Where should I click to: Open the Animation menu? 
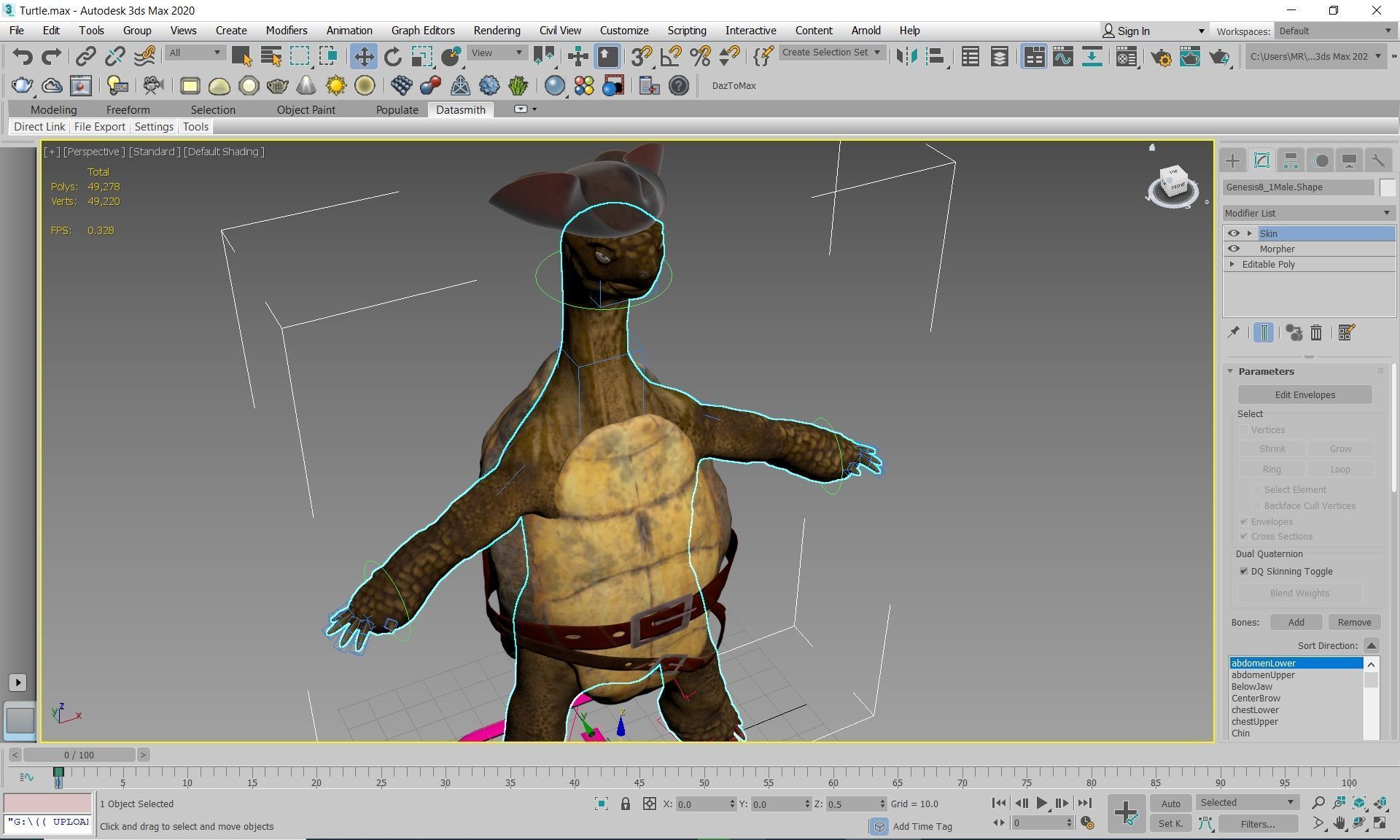(349, 31)
